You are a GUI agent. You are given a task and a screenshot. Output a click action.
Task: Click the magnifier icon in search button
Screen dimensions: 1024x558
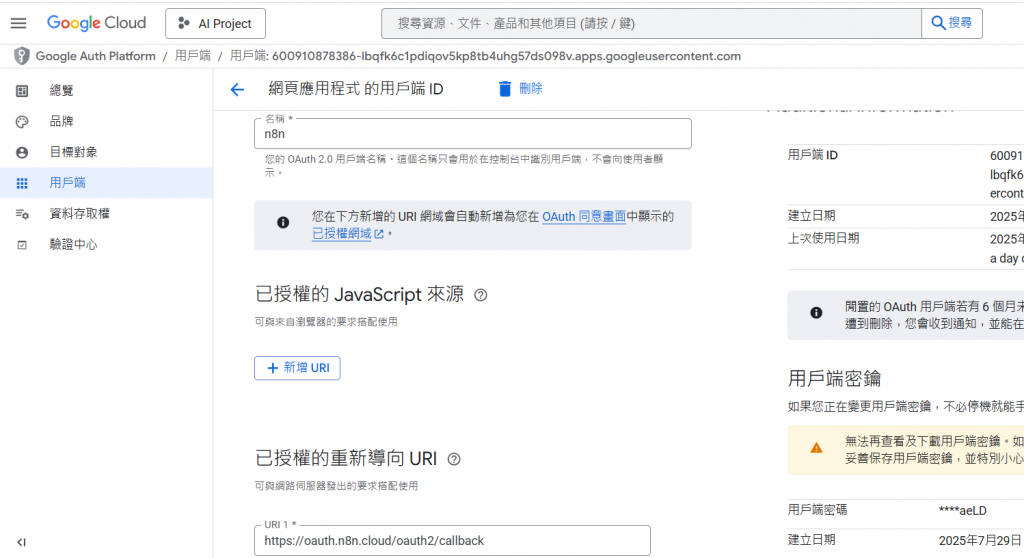tap(938, 23)
